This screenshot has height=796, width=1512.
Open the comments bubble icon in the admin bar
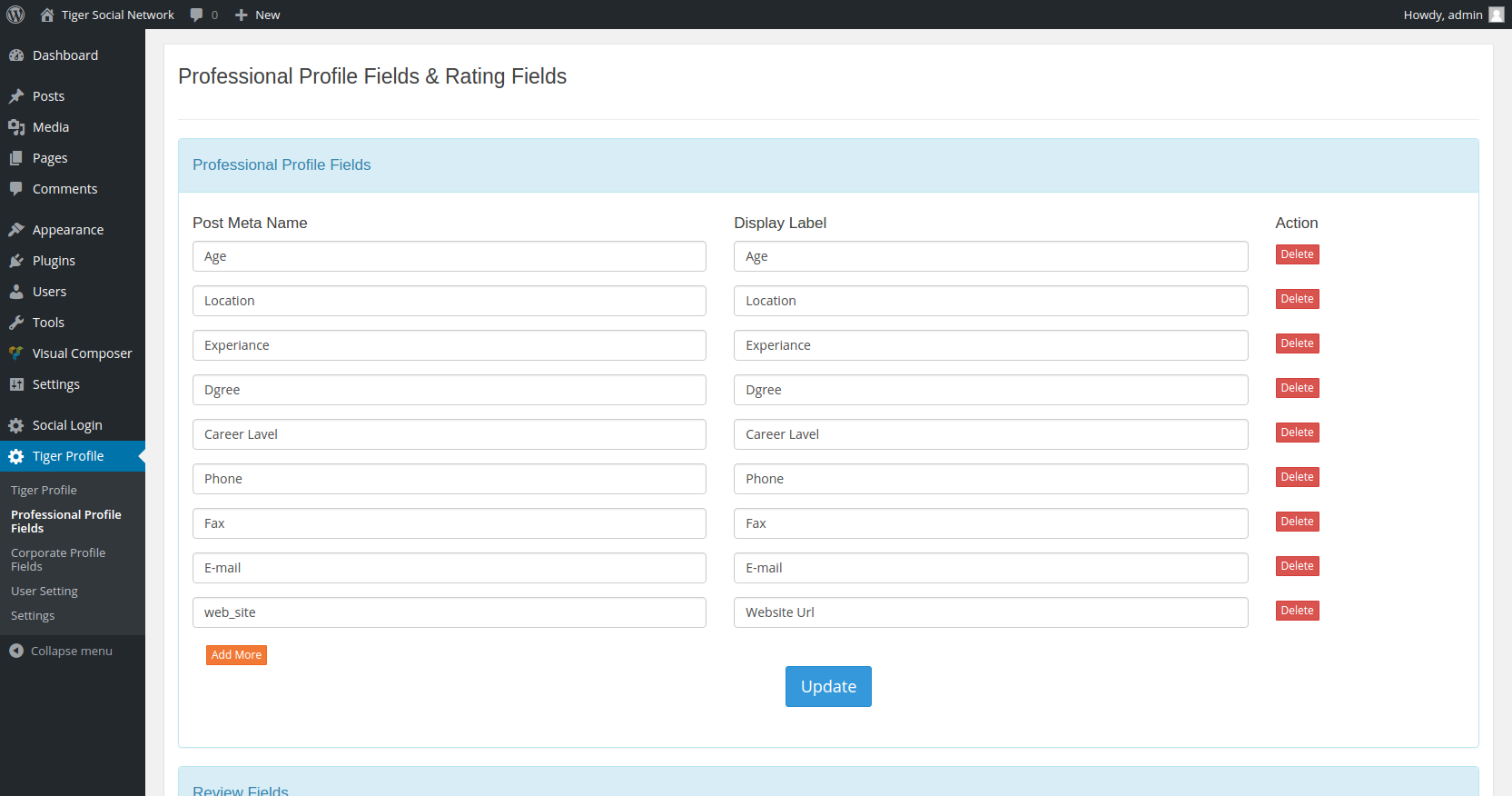tap(196, 15)
